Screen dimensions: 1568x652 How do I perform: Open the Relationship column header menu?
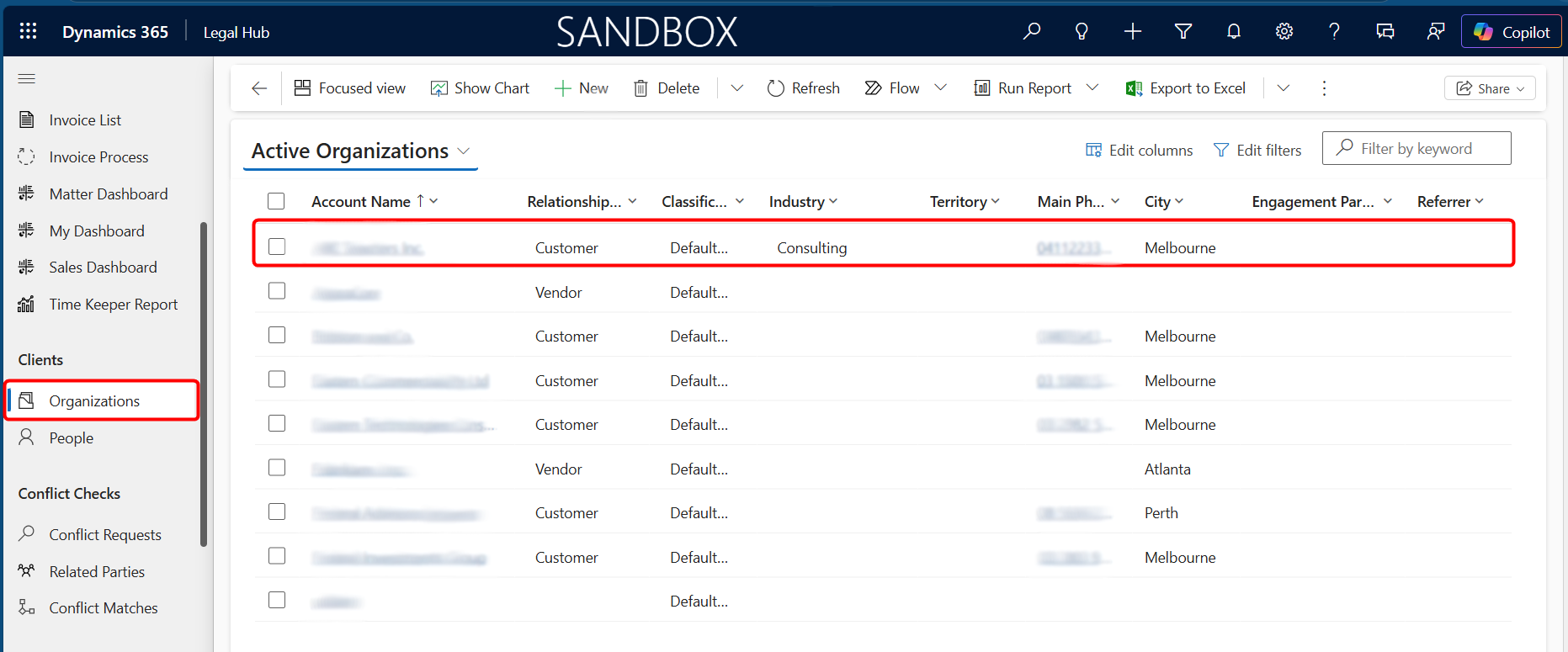pos(582,202)
